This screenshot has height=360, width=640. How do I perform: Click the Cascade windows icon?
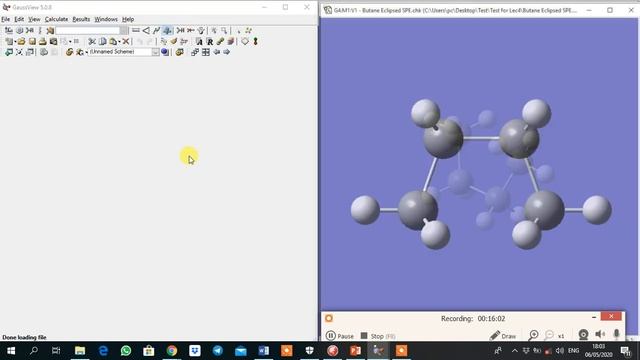point(195,52)
